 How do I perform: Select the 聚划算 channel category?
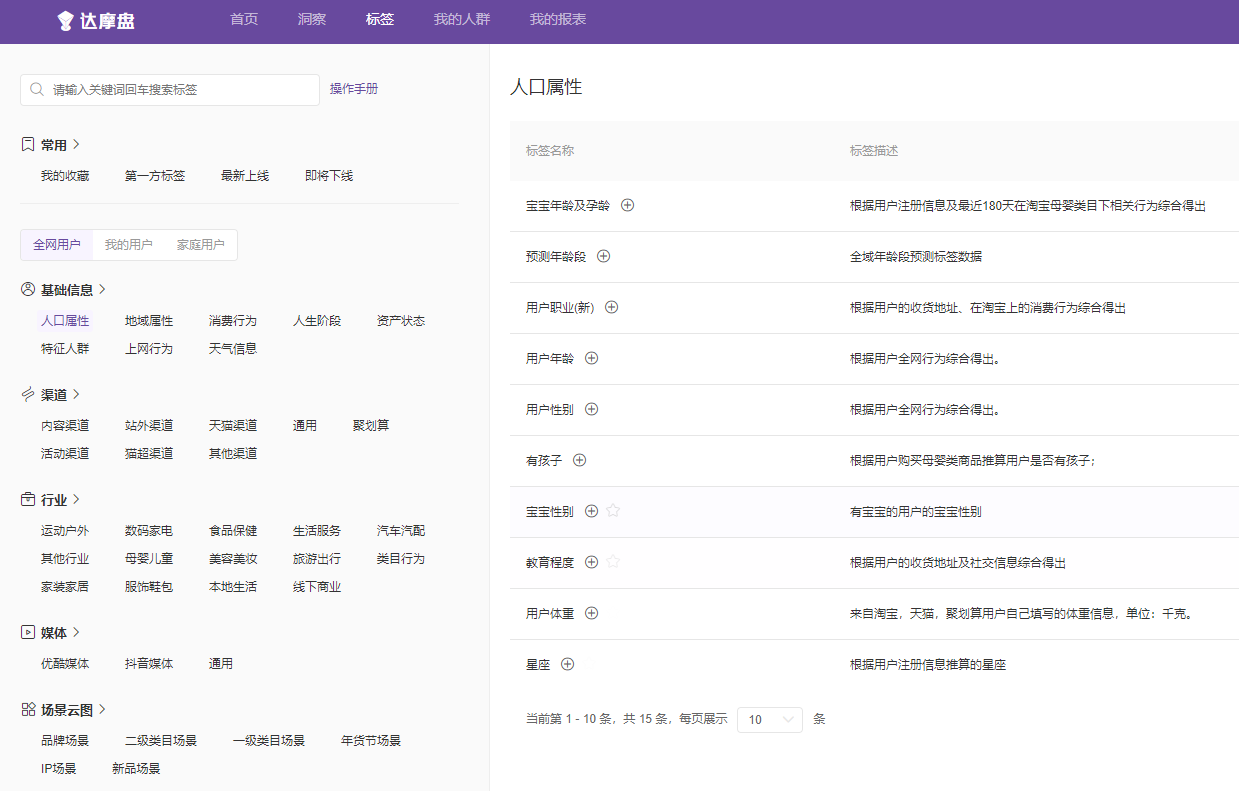pos(371,426)
